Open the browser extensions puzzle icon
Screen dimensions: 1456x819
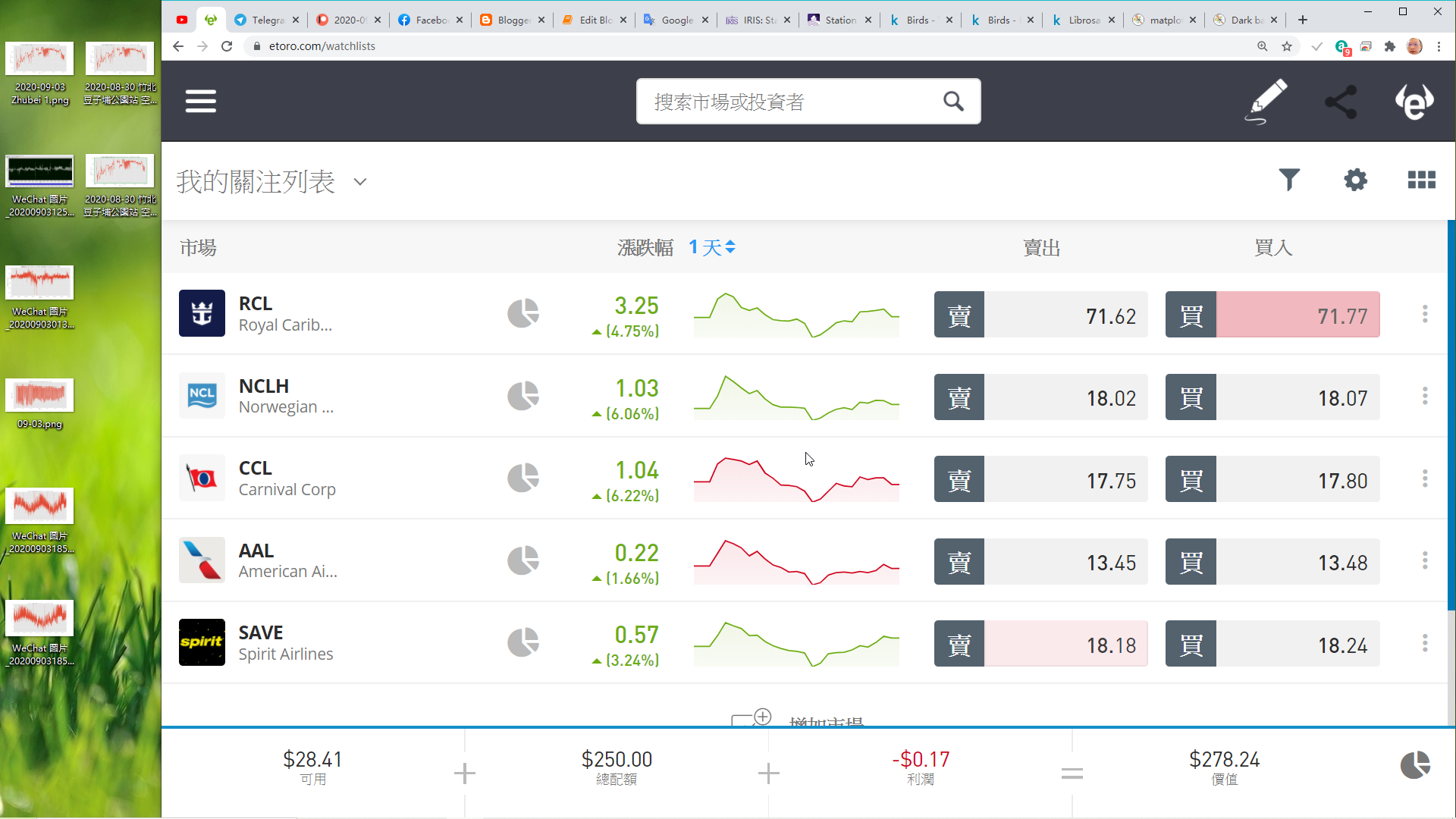coord(1389,46)
